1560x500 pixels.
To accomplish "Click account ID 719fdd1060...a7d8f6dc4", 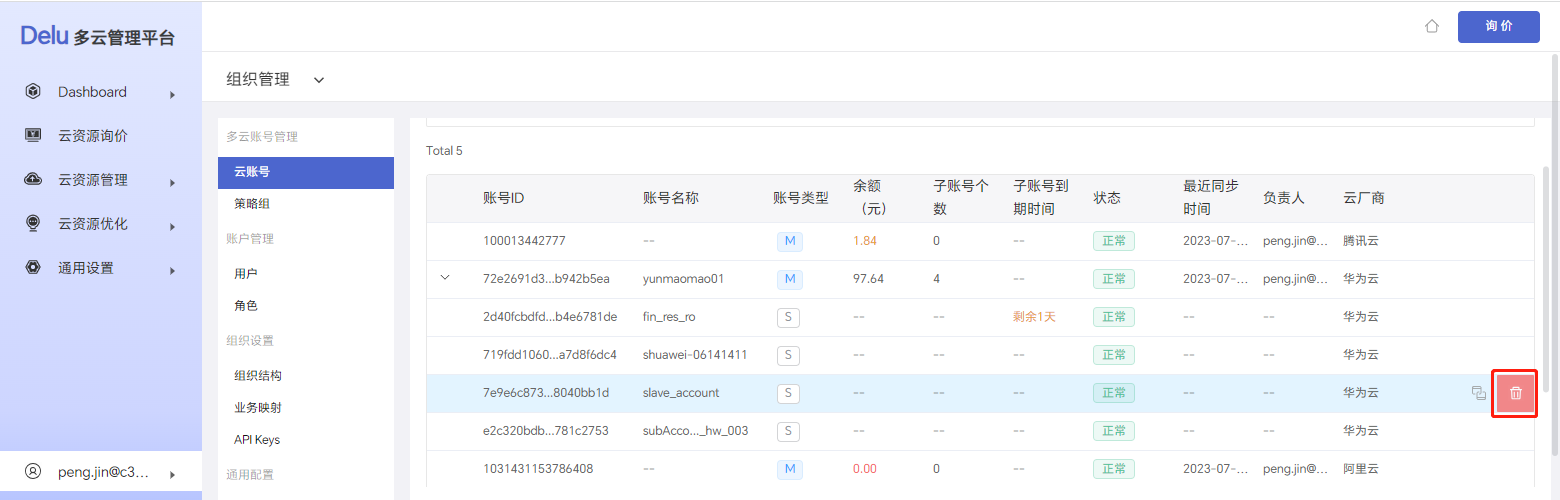I will coord(550,355).
